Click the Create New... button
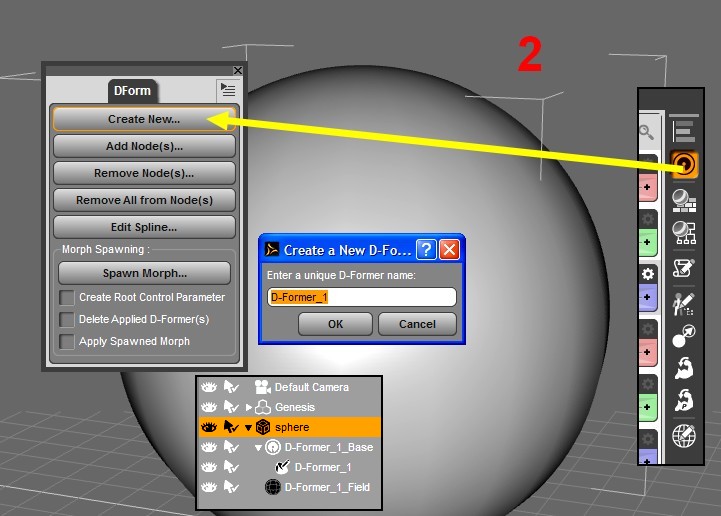The image size is (721, 516). pos(144,119)
